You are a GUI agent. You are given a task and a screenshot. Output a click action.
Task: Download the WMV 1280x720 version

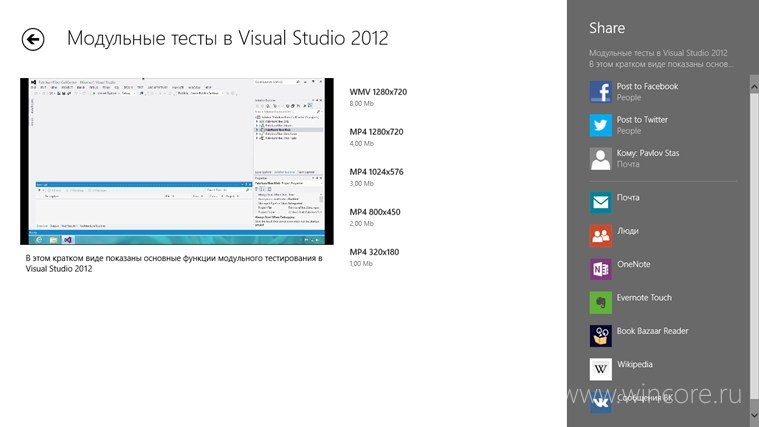pos(378,92)
